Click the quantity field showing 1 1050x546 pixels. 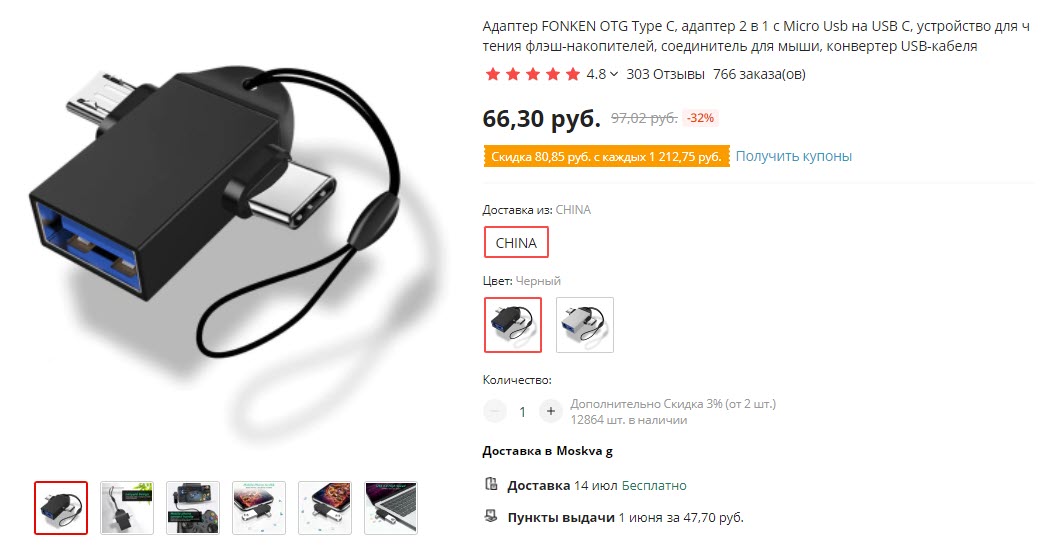522,412
